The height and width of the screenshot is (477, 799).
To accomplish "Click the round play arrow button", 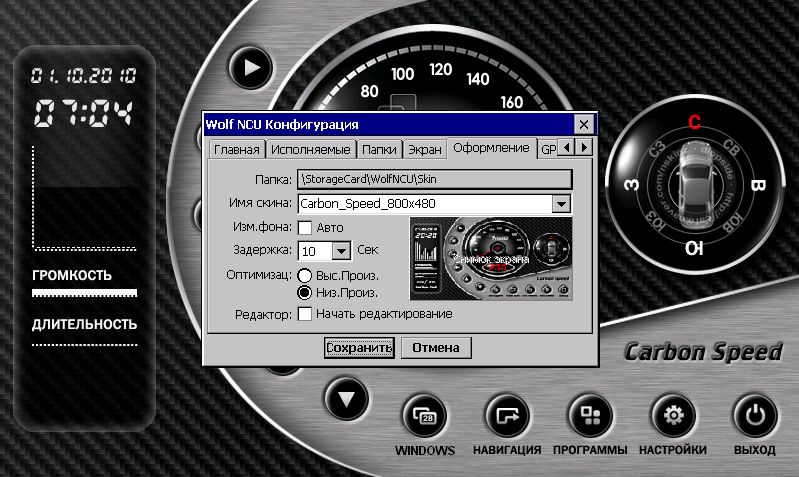I will click(x=251, y=69).
